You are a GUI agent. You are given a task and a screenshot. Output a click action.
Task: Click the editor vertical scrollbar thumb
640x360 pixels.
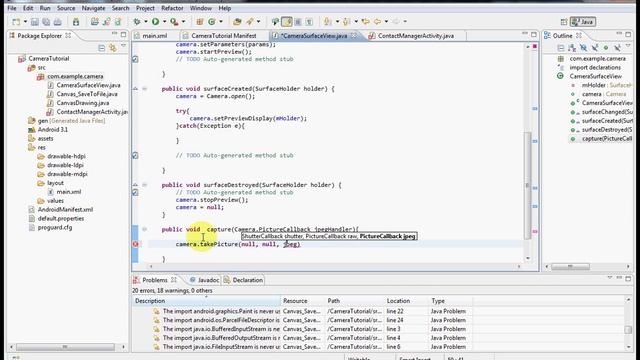(527, 186)
